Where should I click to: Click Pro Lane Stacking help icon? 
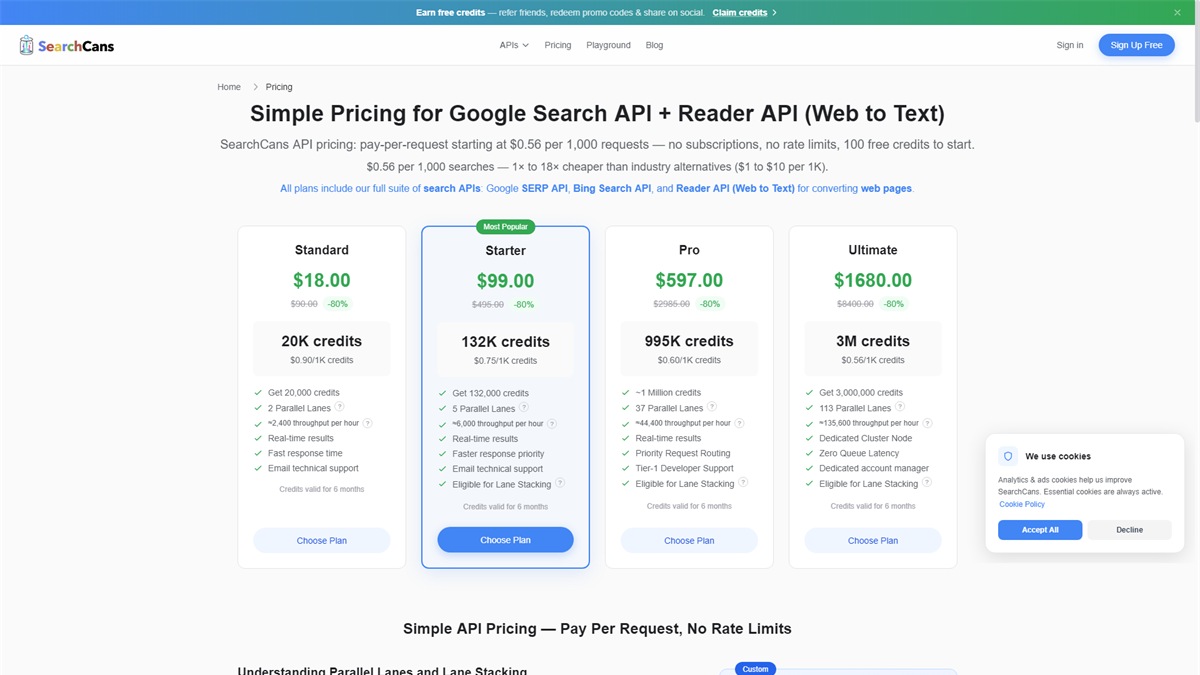pos(743,482)
